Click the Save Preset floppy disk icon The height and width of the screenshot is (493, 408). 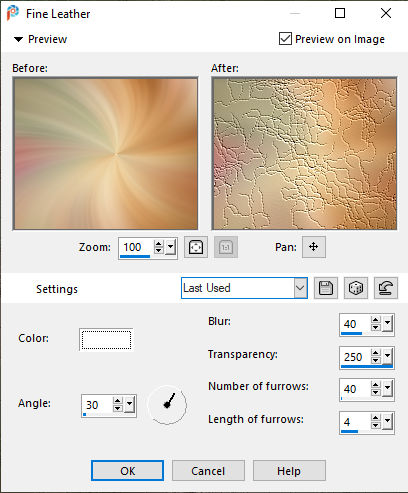[x=326, y=288]
